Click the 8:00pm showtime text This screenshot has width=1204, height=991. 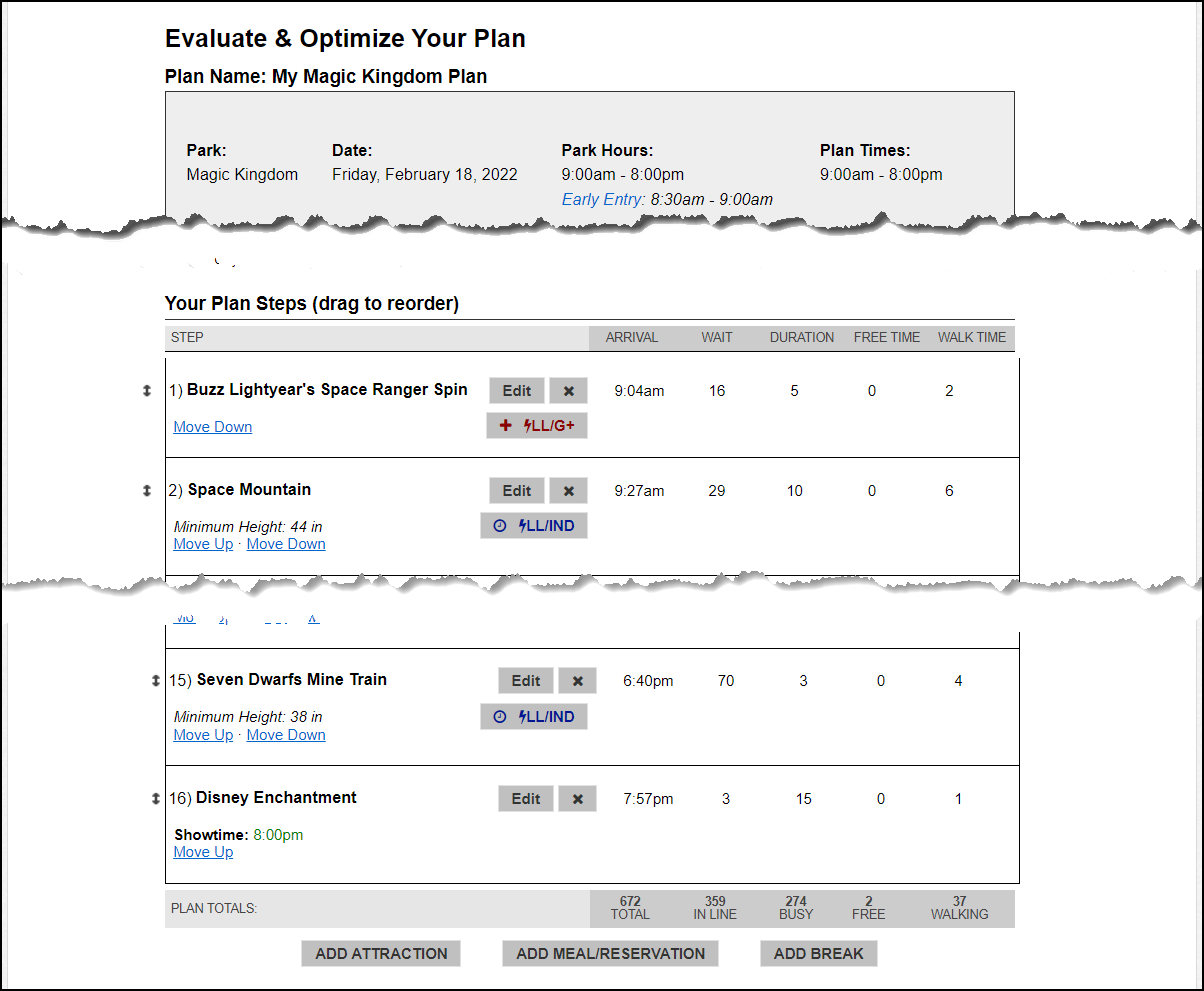[x=278, y=835]
